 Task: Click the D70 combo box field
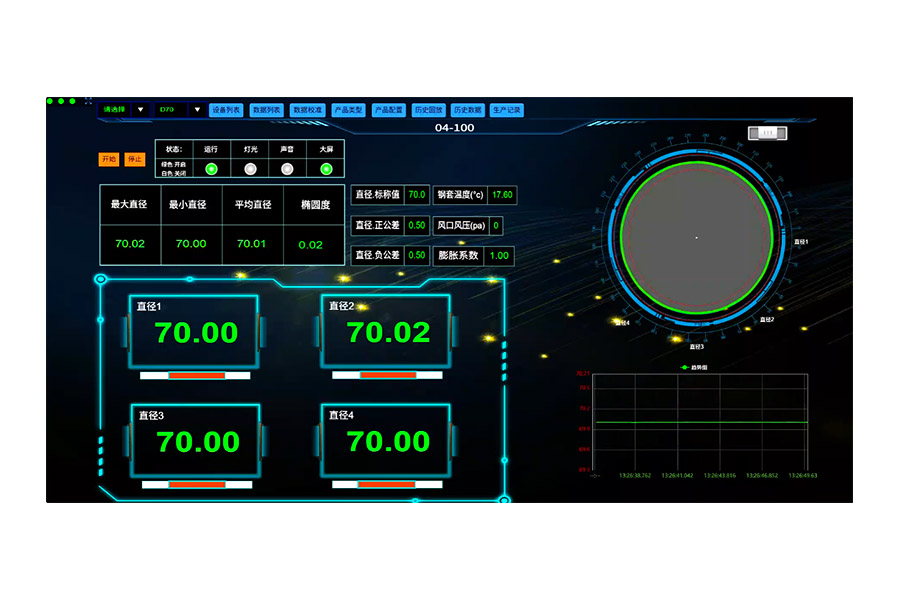180,110
